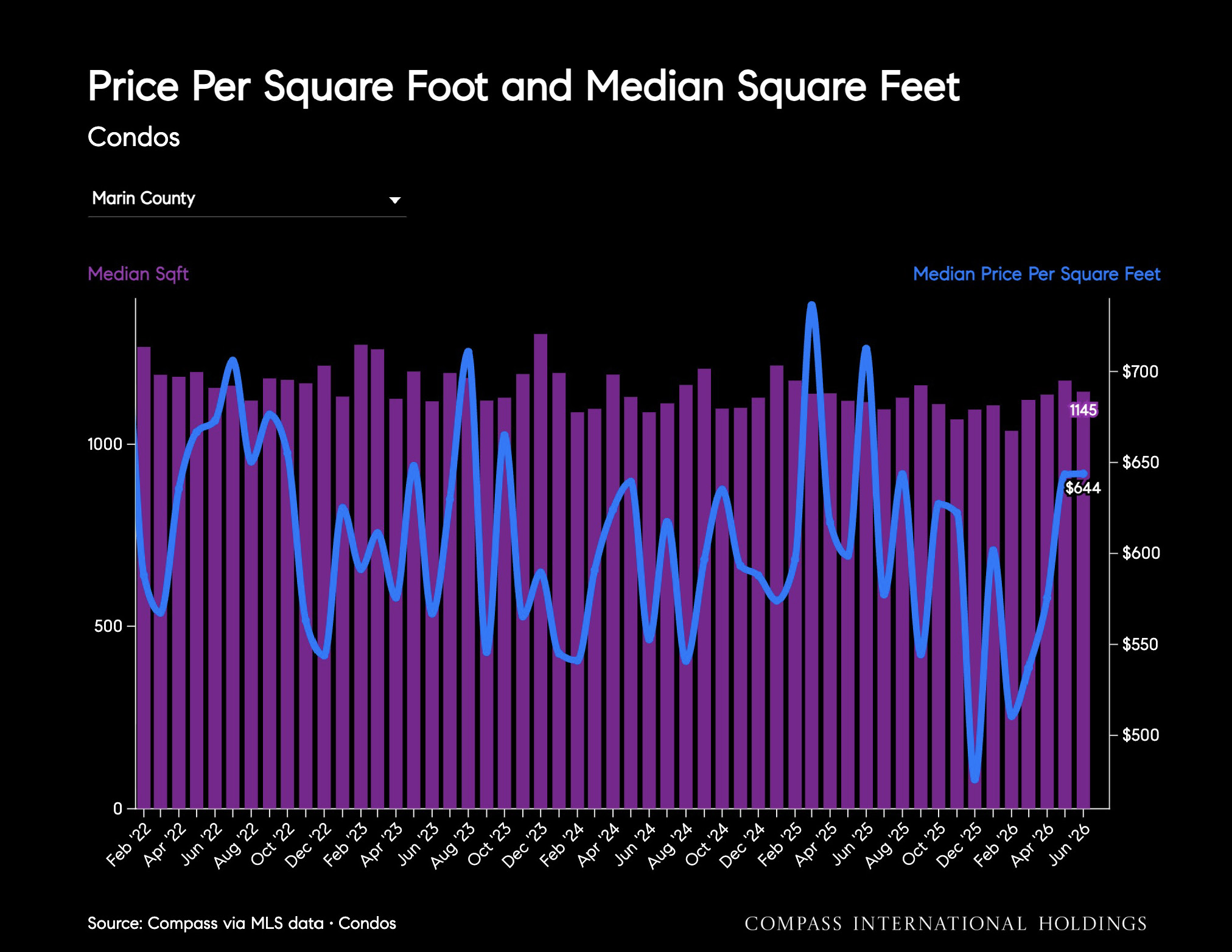Click the Aug '24 x-axis label
Viewport: 1232px width, 952px height.
point(671,845)
